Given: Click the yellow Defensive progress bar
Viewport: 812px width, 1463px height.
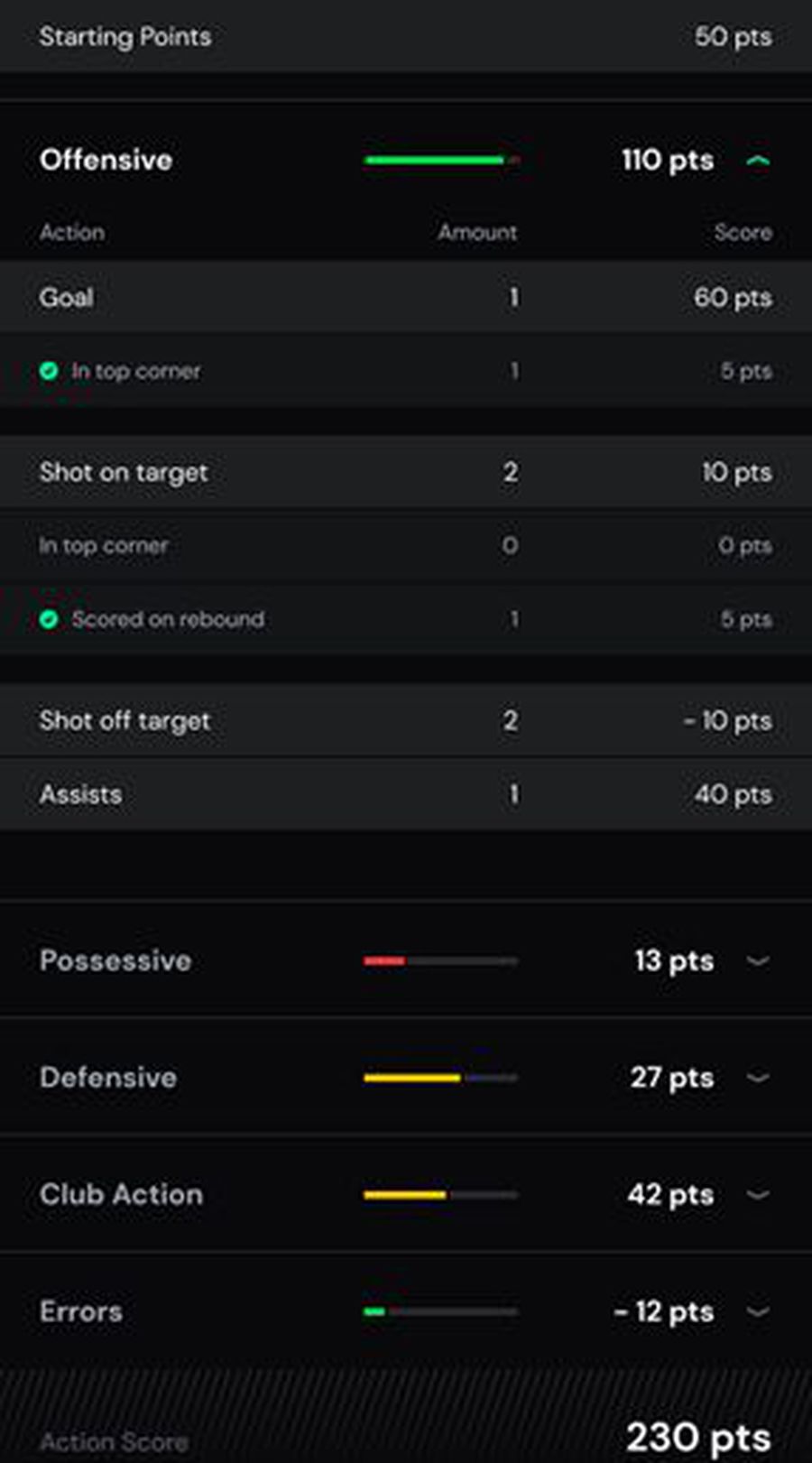Looking at the screenshot, I should 412,1078.
